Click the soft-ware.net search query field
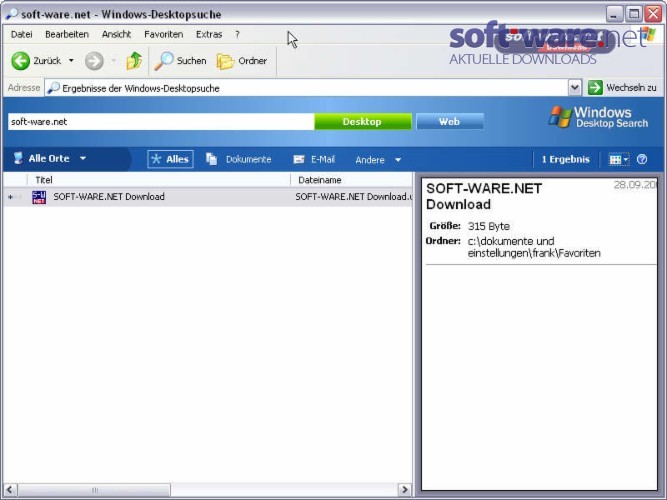This screenshot has height=500, width=667. coord(161,122)
